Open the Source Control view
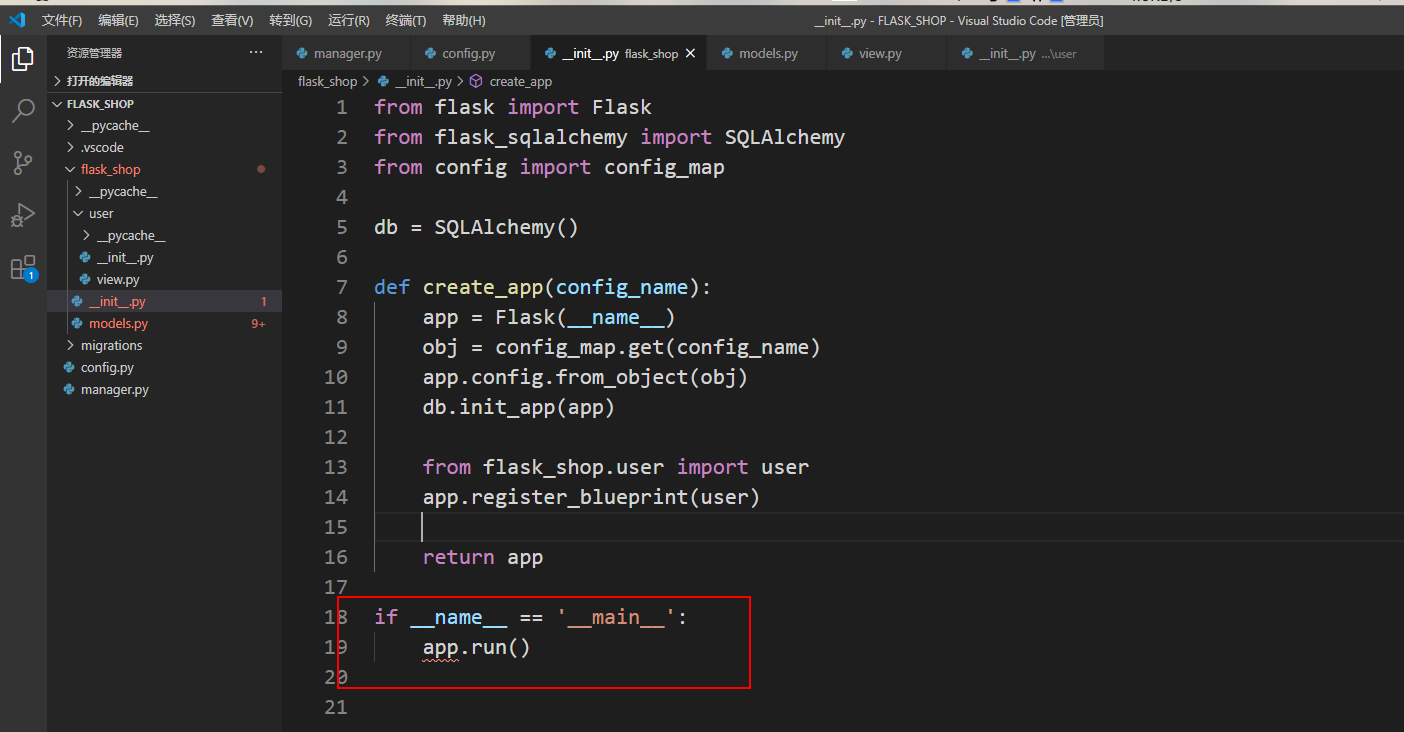The width and height of the screenshot is (1404, 732). pos(23,163)
